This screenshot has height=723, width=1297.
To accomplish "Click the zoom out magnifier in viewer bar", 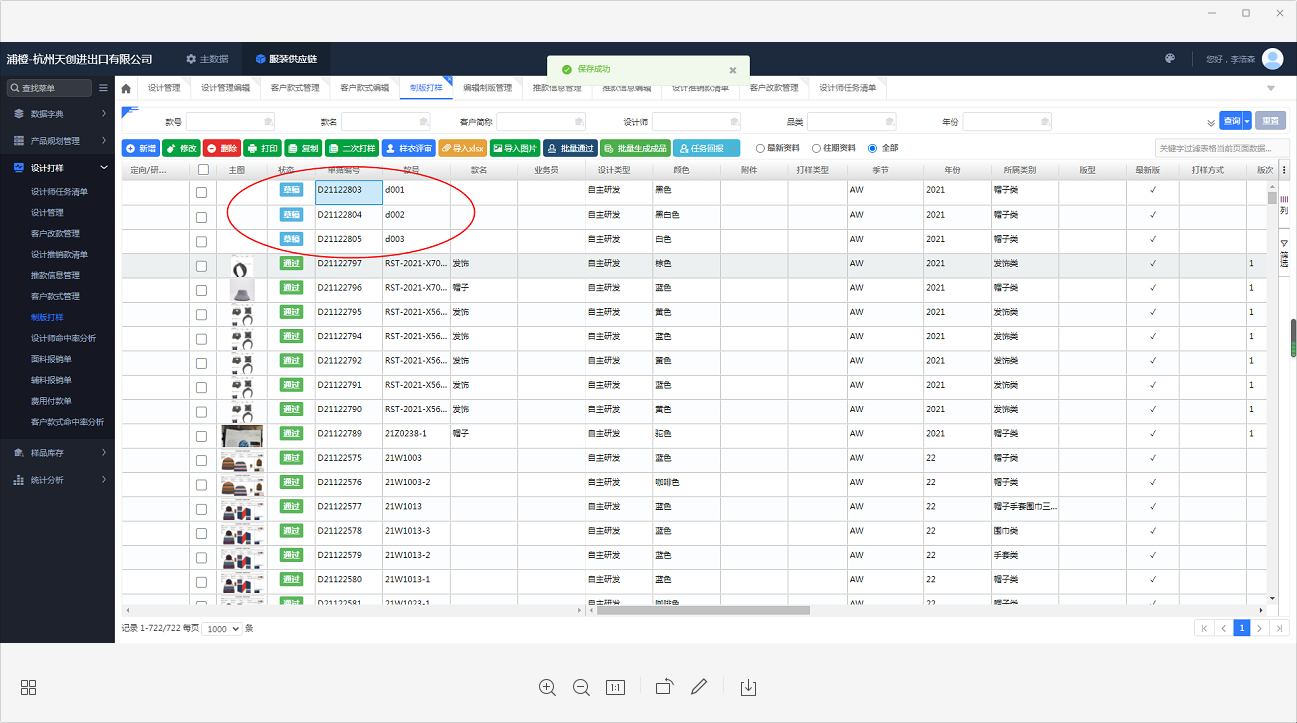I will click(x=581, y=687).
